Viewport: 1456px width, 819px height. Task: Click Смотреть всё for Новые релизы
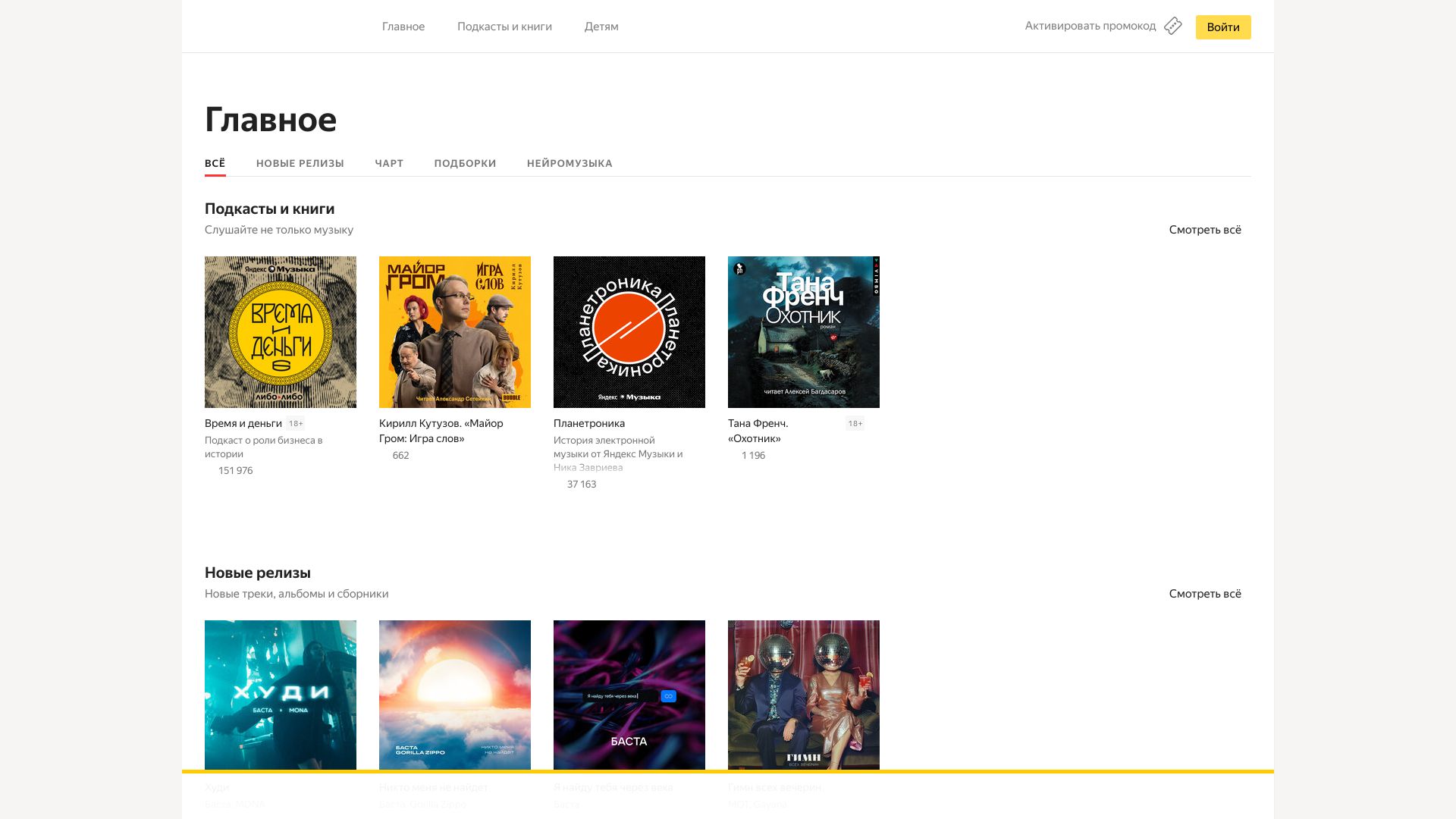(1205, 594)
